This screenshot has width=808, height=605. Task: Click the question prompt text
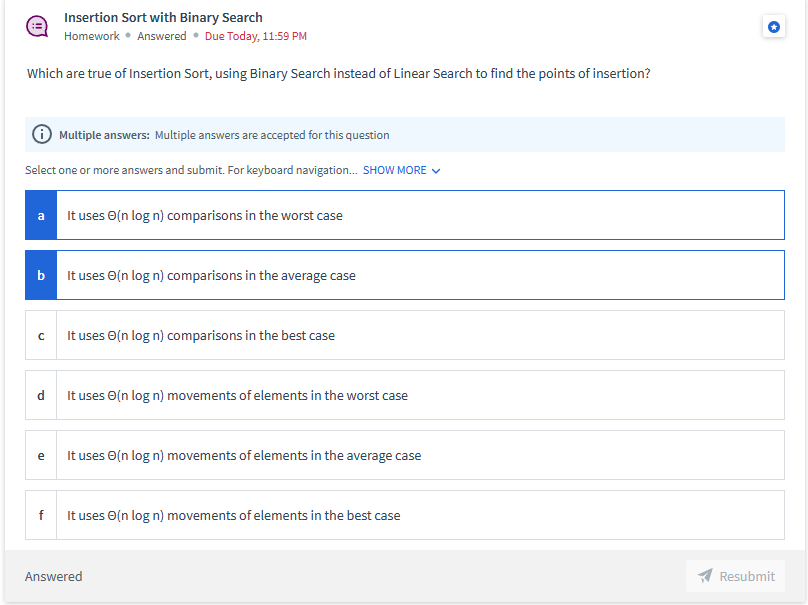point(338,74)
